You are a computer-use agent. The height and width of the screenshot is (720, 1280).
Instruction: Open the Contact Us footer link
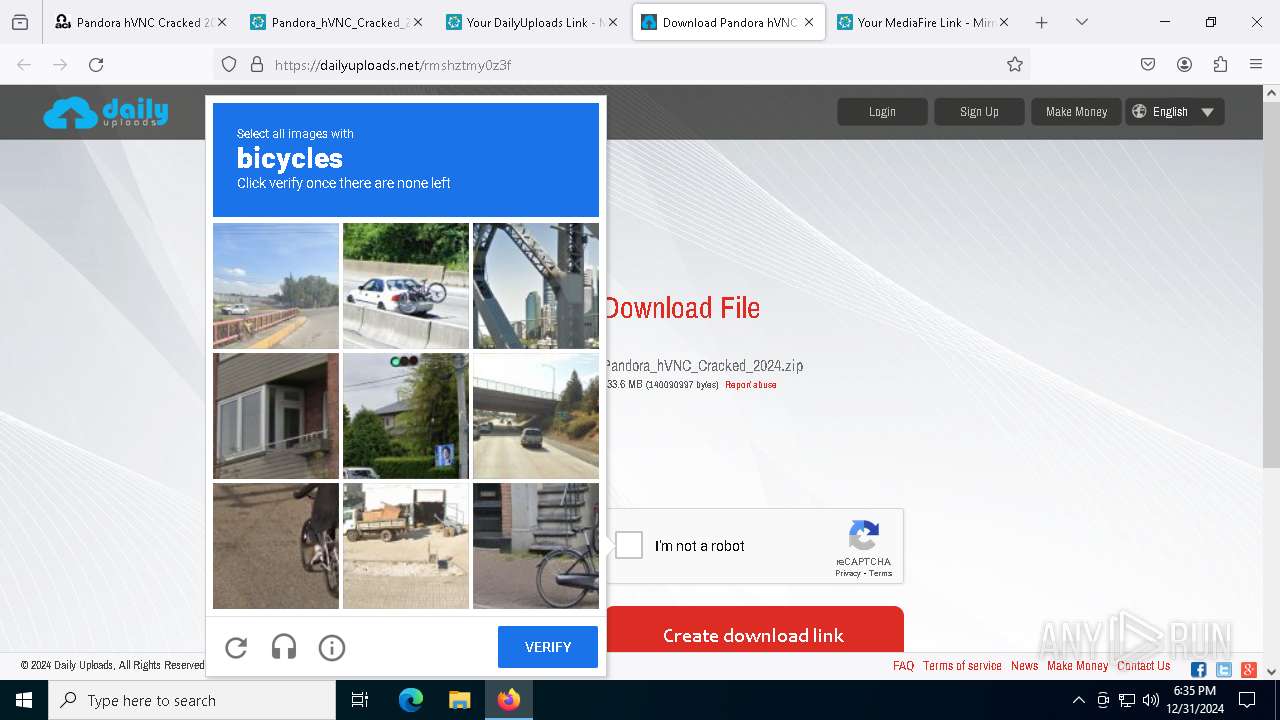[1143, 666]
